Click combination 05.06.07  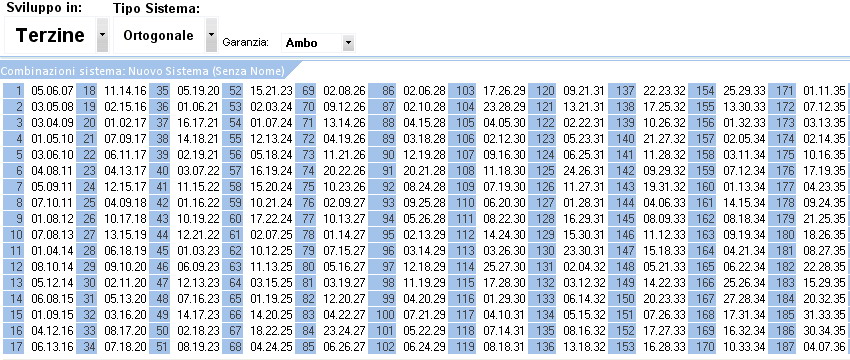click(51, 91)
